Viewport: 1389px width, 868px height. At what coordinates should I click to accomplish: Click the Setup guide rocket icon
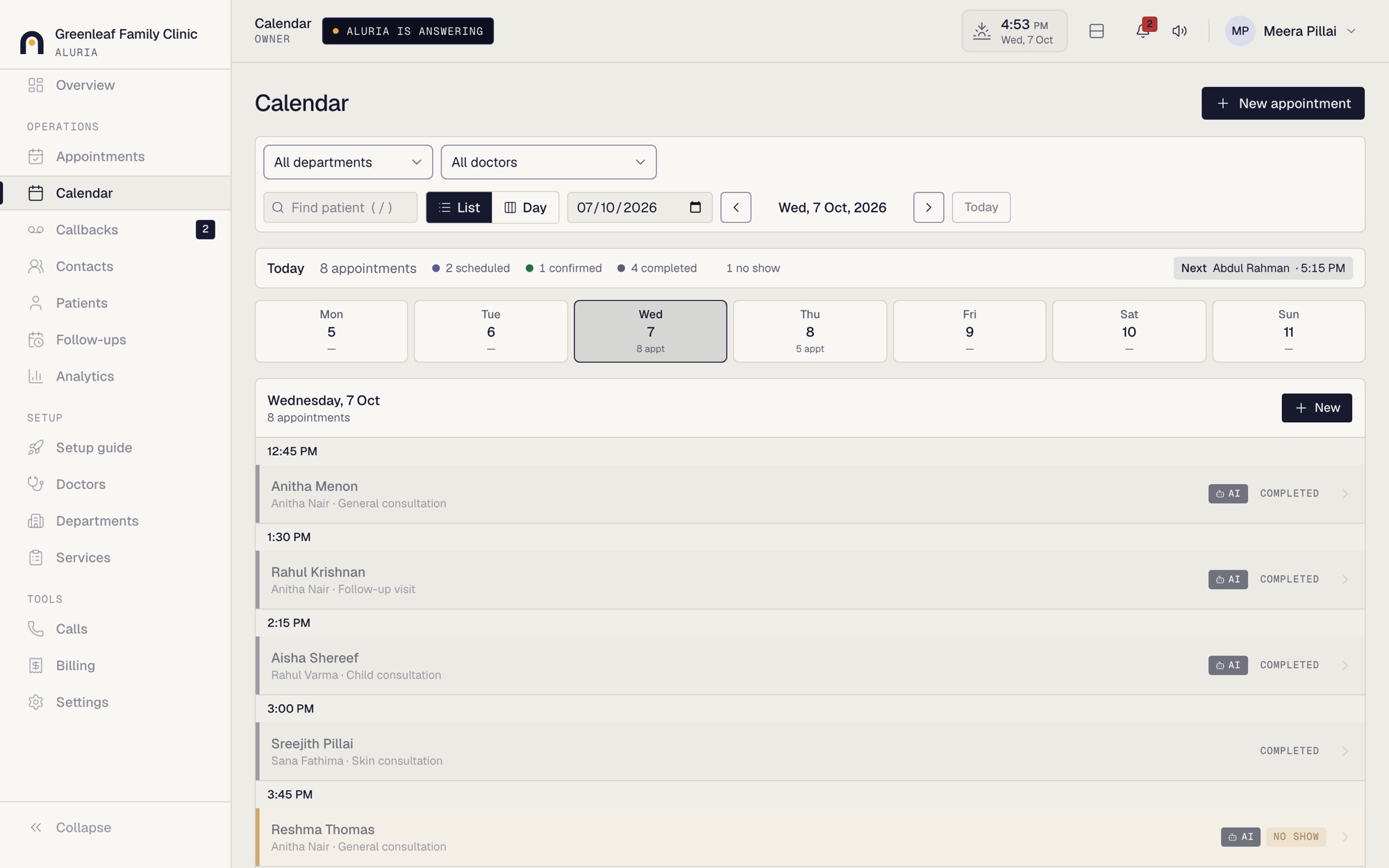[35, 447]
